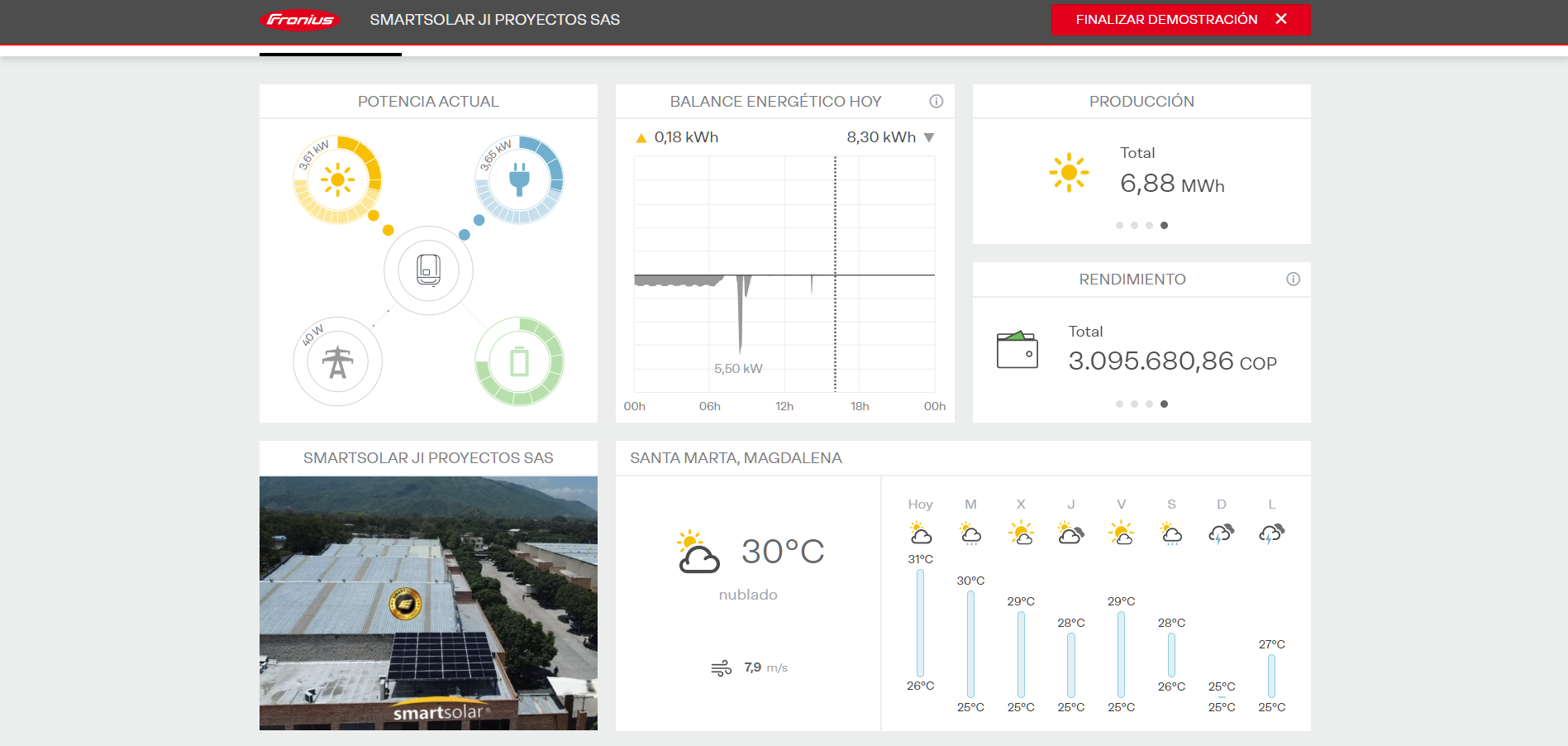Image resolution: width=1568 pixels, height=746 pixels.
Task: Click the Fronius logo
Action: (299, 20)
